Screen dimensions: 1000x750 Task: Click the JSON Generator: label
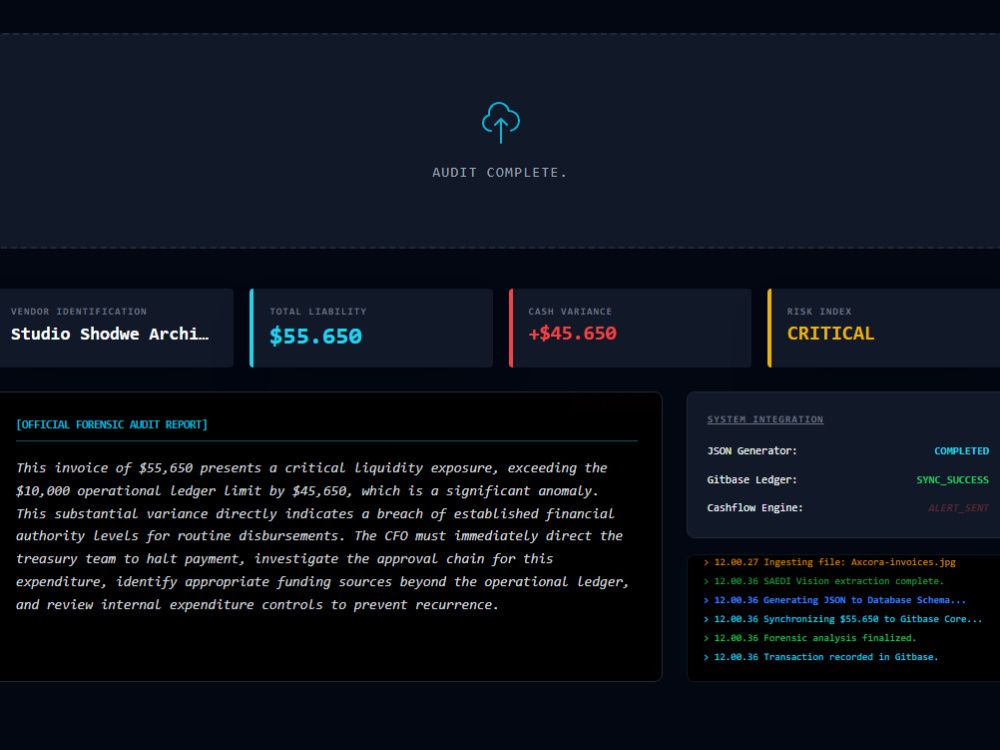pos(751,451)
